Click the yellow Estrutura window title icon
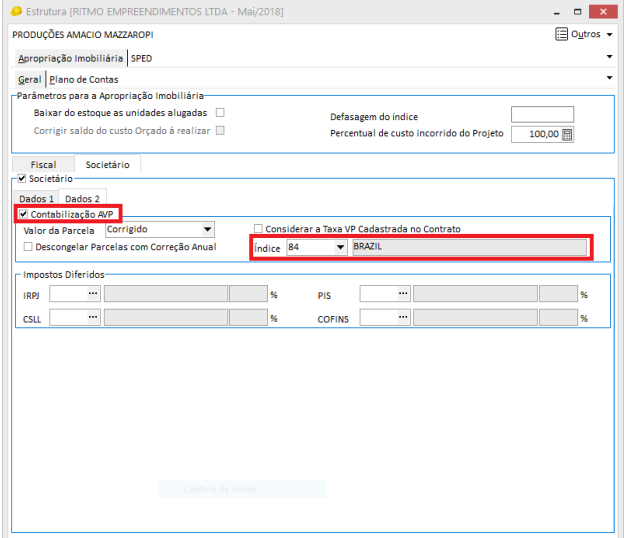The height and width of the screenshot is (538, 624). [x=16, y=11]
